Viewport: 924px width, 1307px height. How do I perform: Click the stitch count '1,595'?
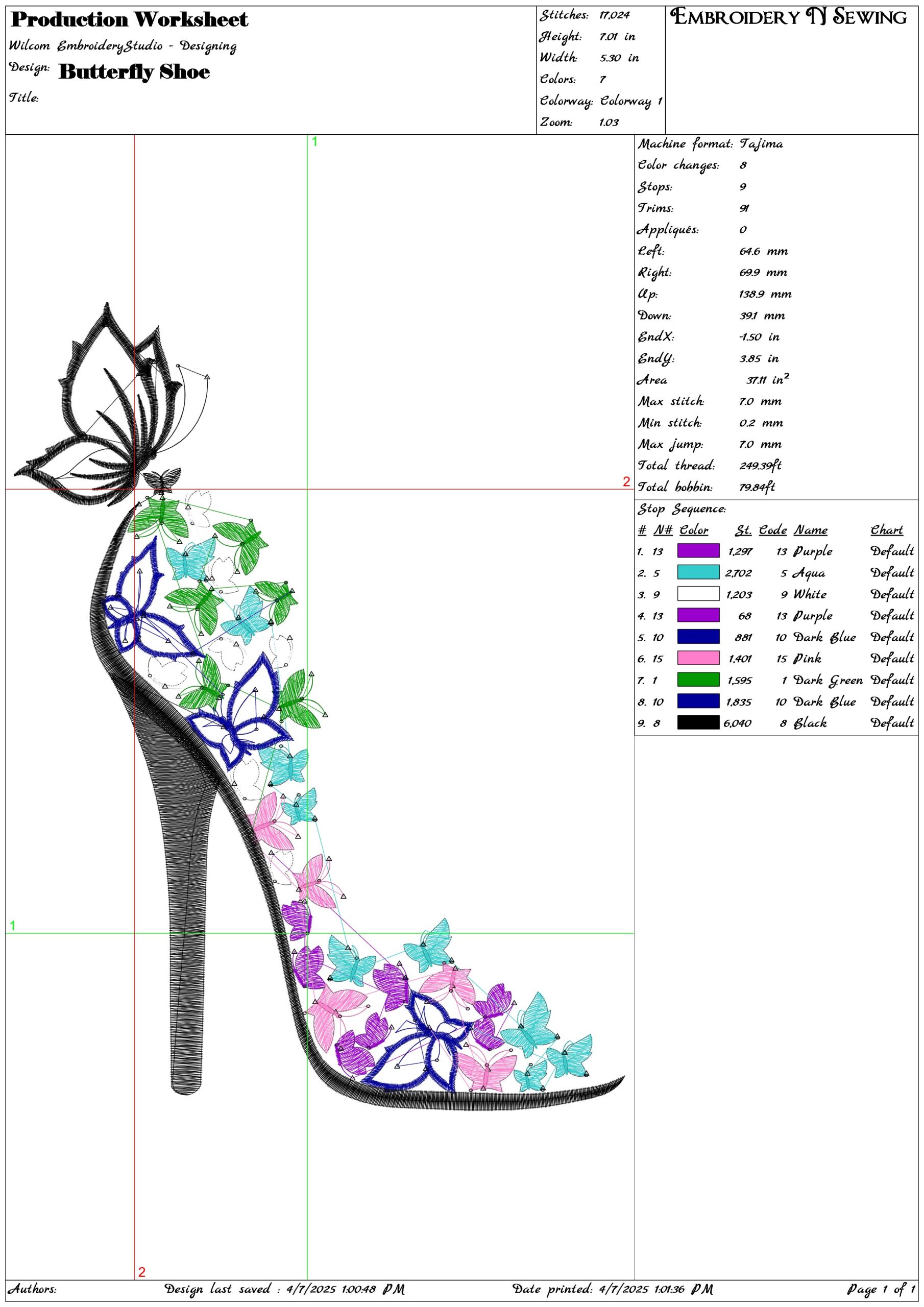pyautogui.click(x=740, y=680)
